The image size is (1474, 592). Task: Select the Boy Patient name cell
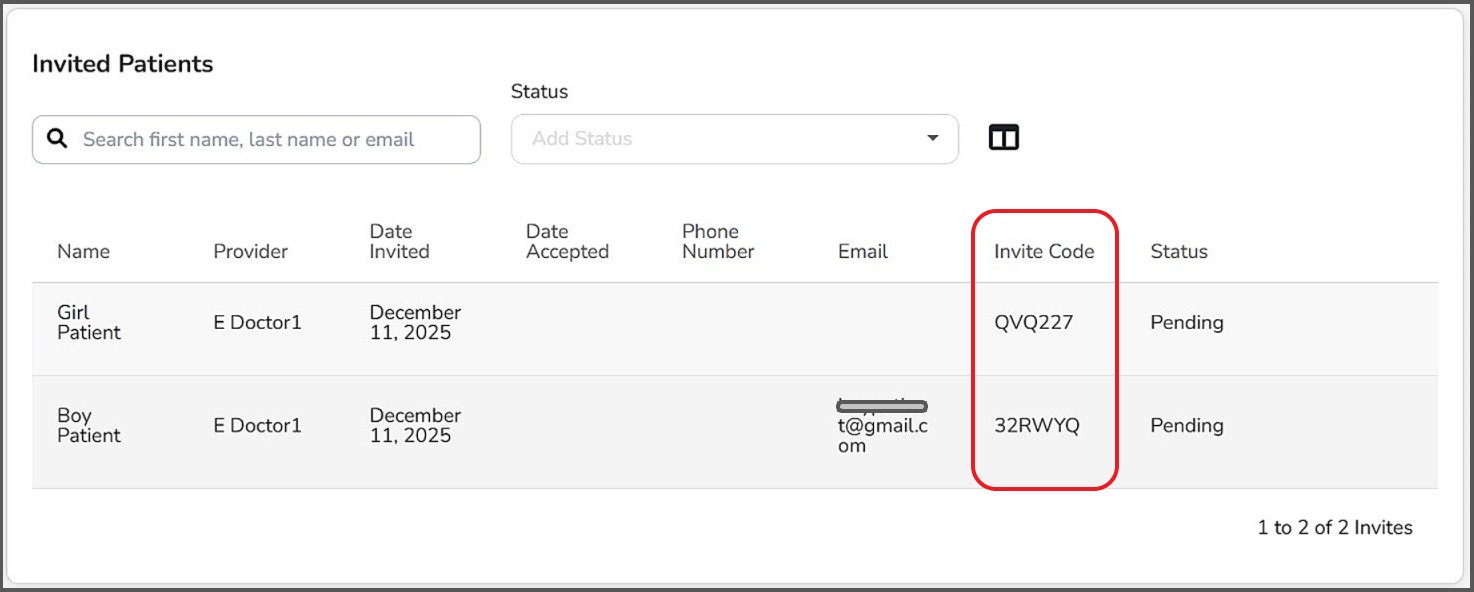tap(89, 425)
